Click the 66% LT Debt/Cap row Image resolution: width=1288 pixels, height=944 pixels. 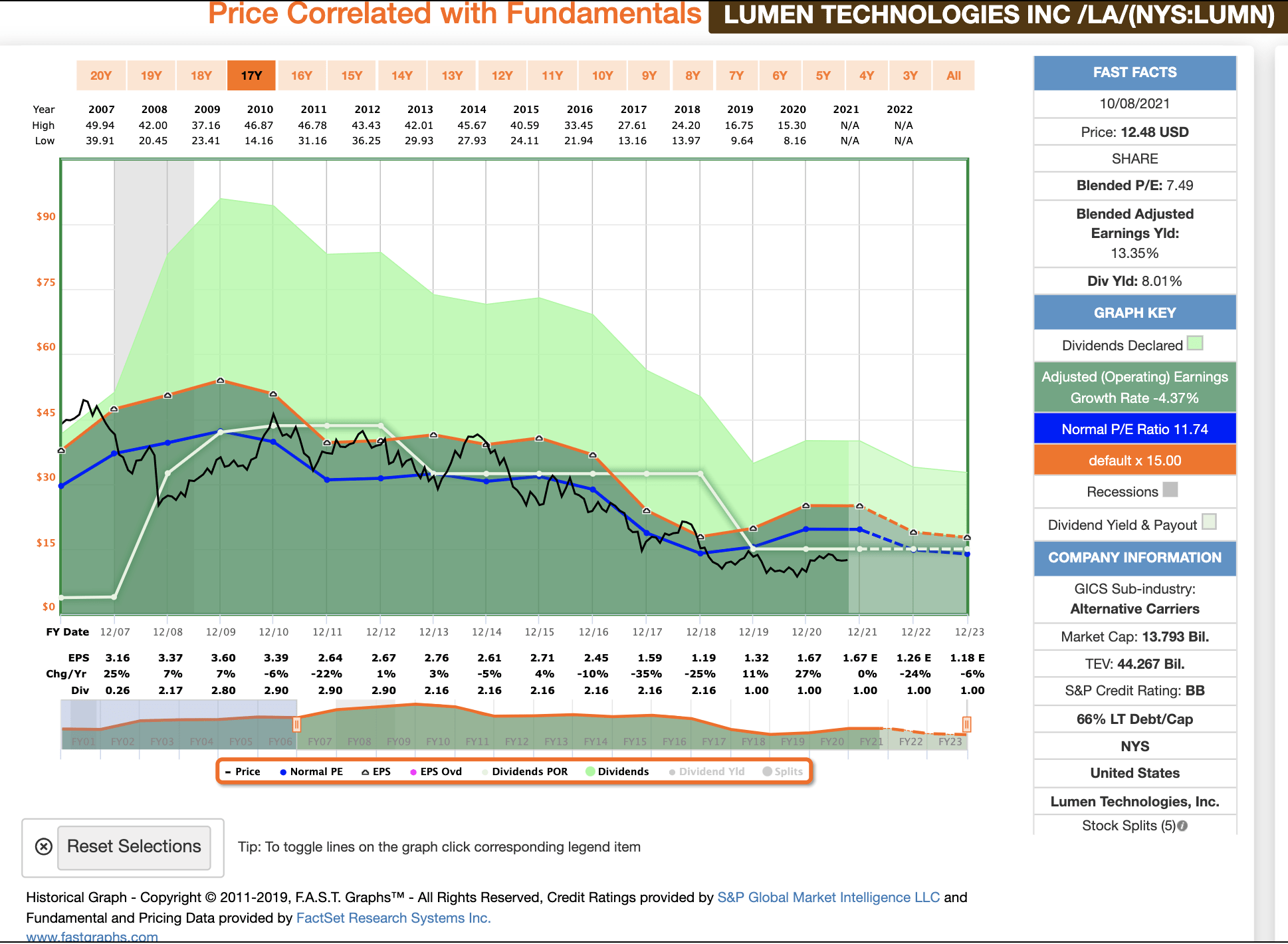1135,719
